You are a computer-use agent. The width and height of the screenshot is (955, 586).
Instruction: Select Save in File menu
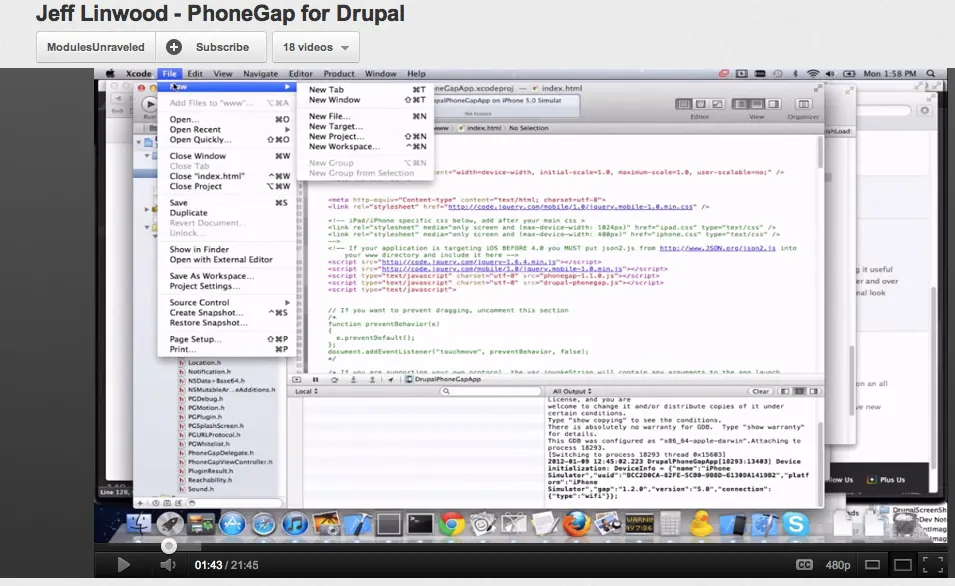point(227,203)
